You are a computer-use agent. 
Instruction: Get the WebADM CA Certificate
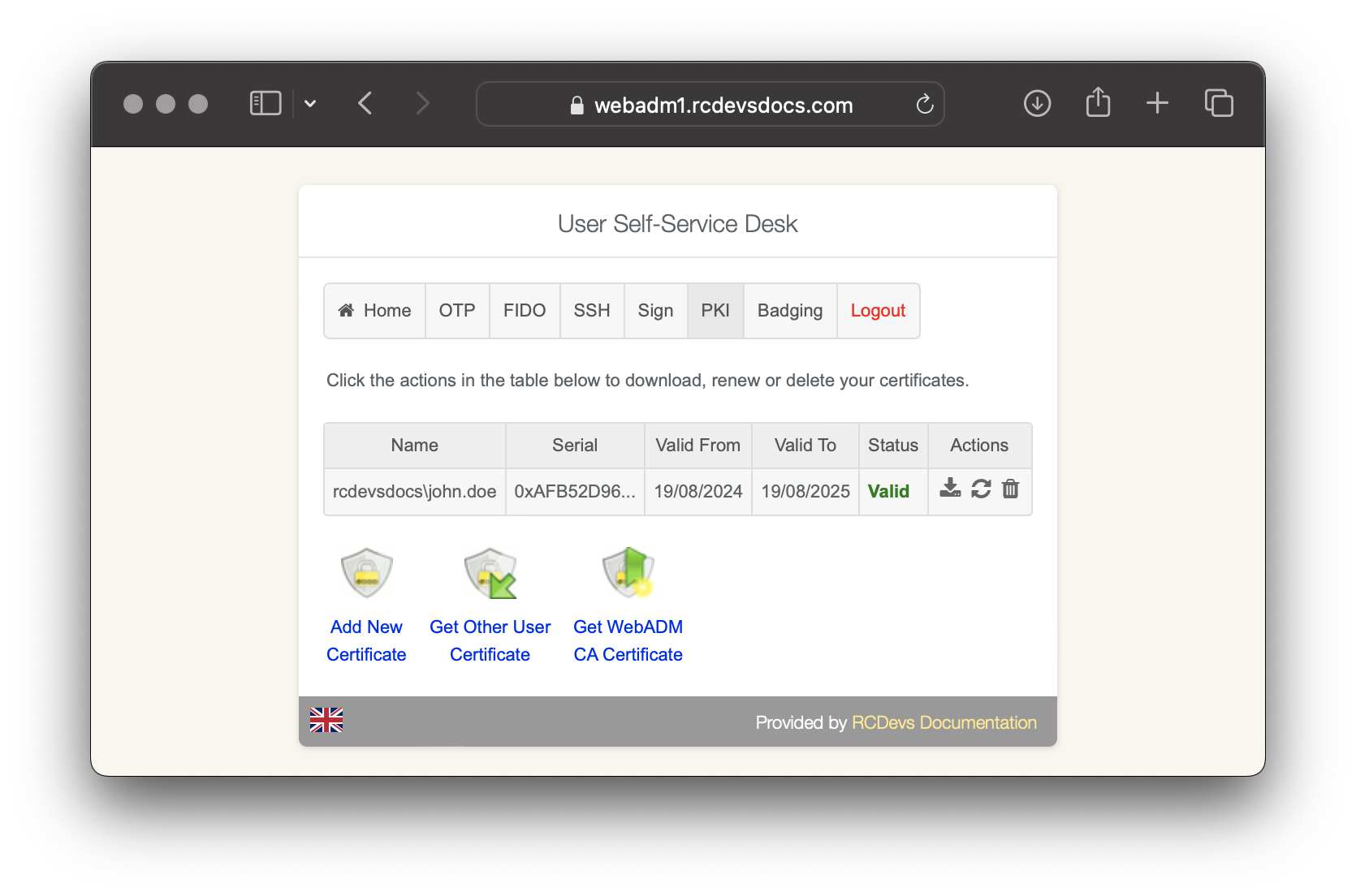[x=628, y=640]
